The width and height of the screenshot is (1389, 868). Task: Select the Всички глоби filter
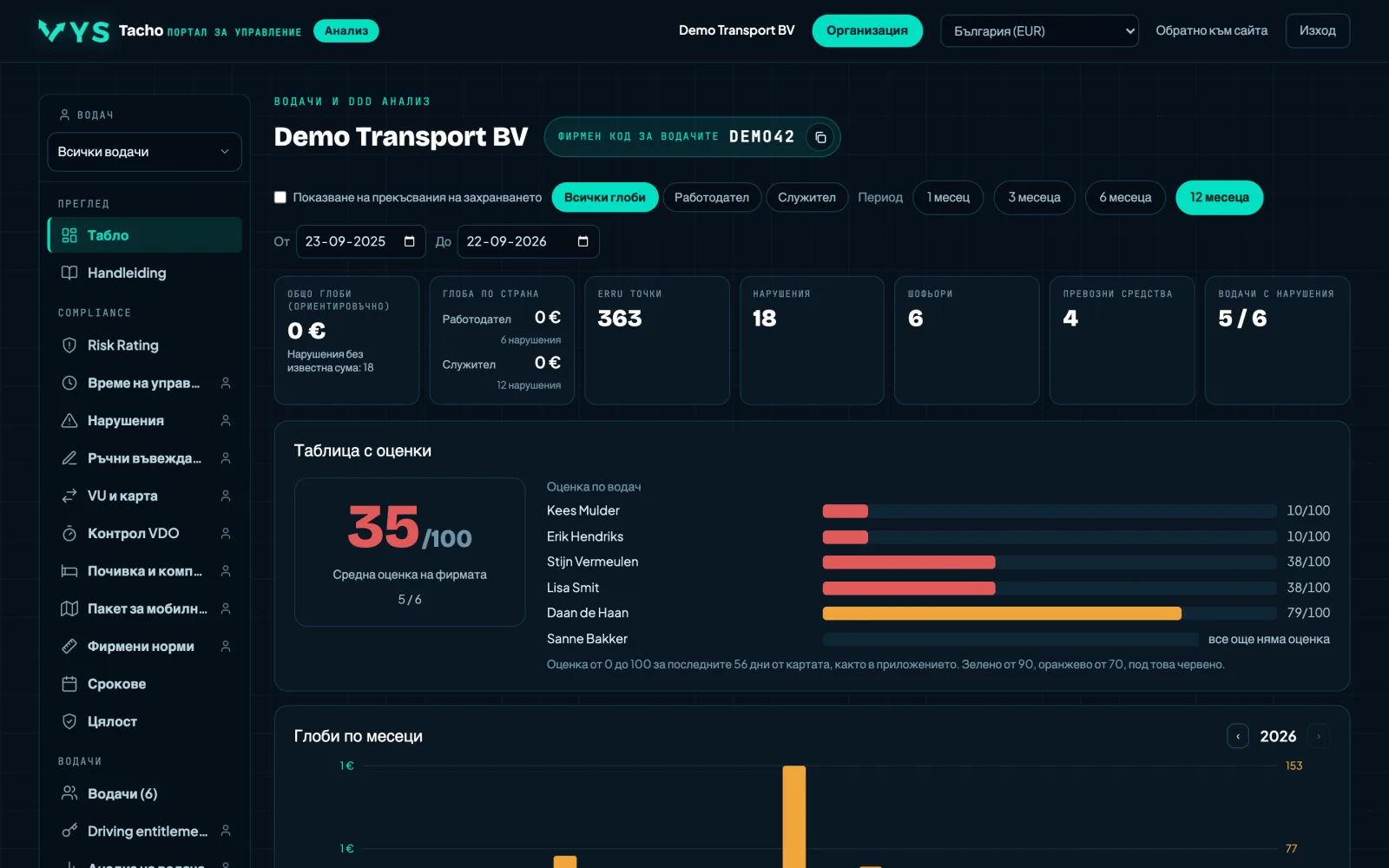pos(605,197)
